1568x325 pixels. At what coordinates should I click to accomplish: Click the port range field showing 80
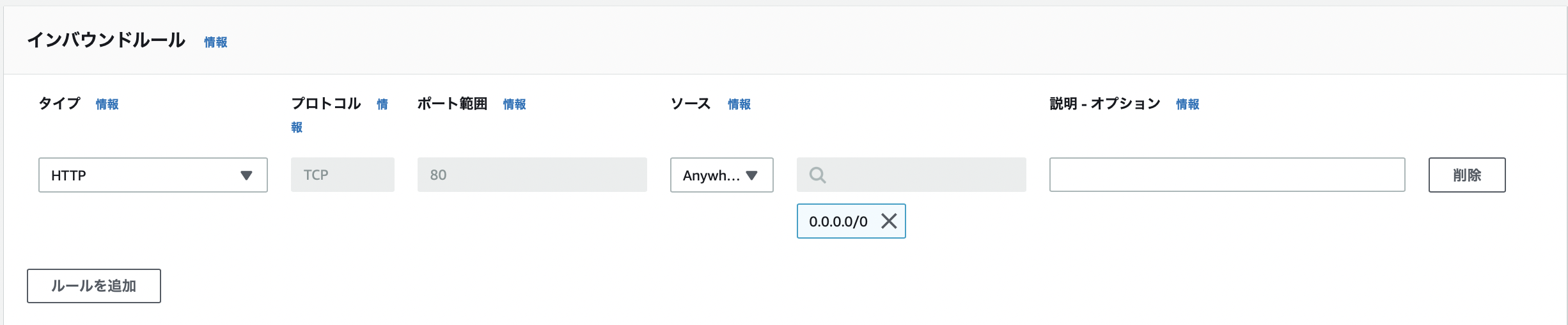pyautogui.click(x=532, y=175)
